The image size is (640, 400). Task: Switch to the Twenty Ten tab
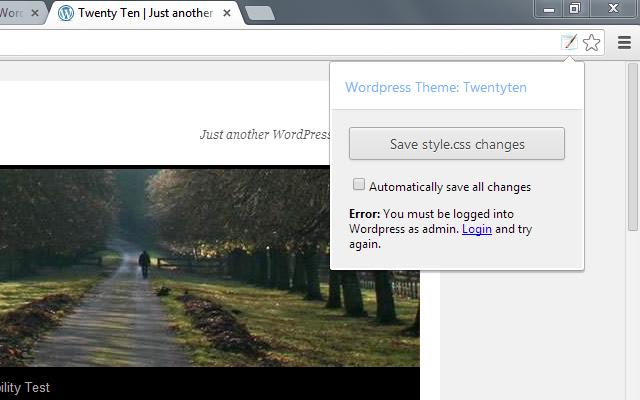145,13
